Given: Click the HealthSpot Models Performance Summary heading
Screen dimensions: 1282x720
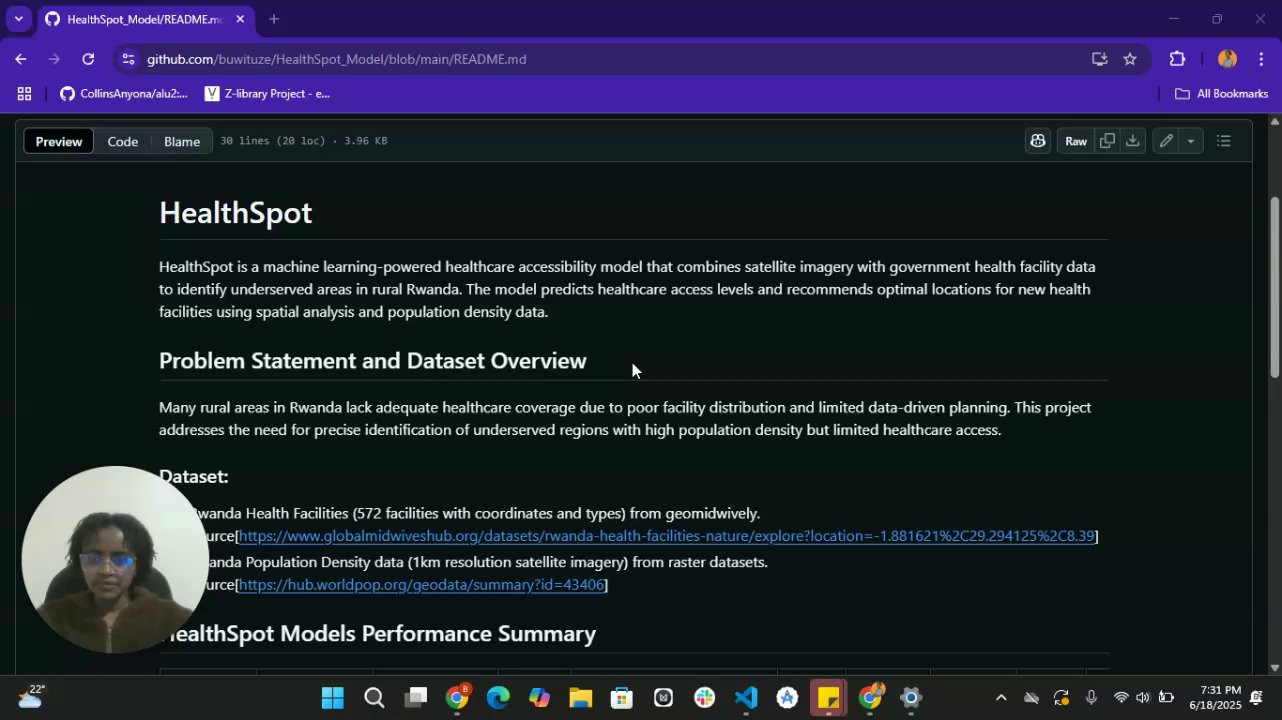Looking at the screenshot, I should pos(379,634).
